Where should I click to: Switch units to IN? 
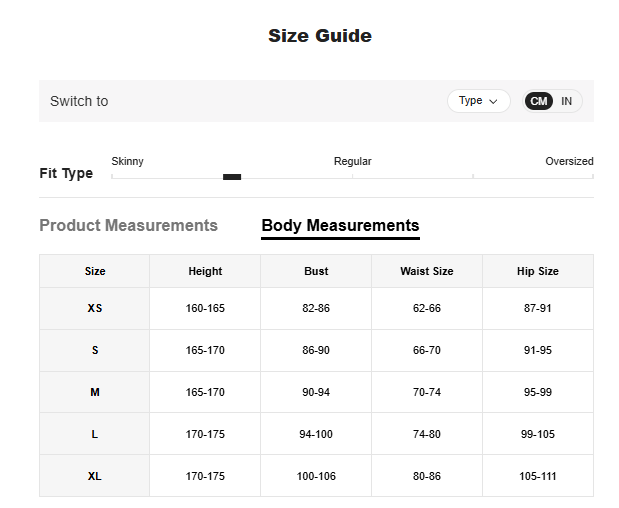566,101
